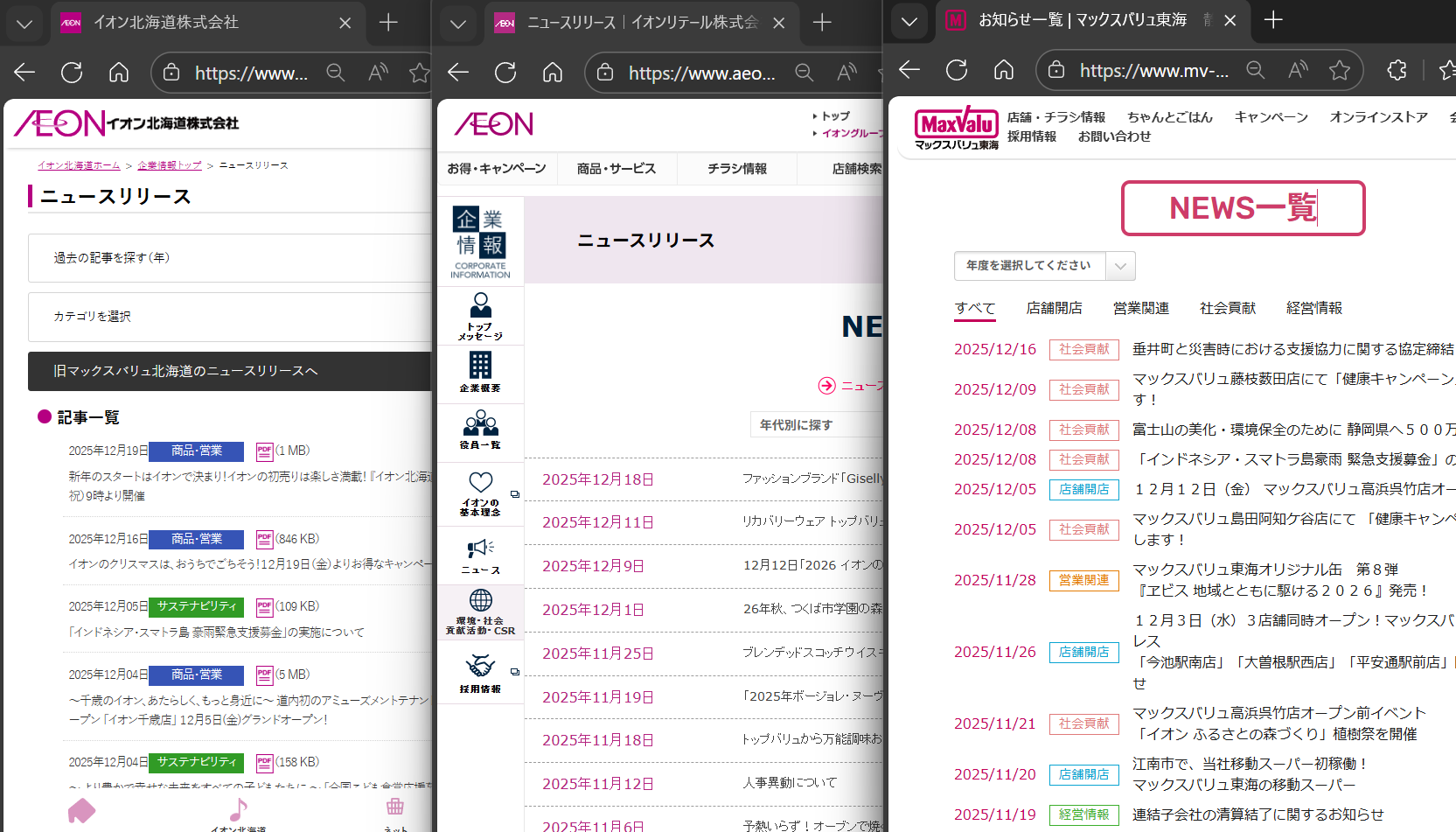1456x832 pixels.
Task: Open イオンの基本理念 heart icon
Action: point(480,493)
